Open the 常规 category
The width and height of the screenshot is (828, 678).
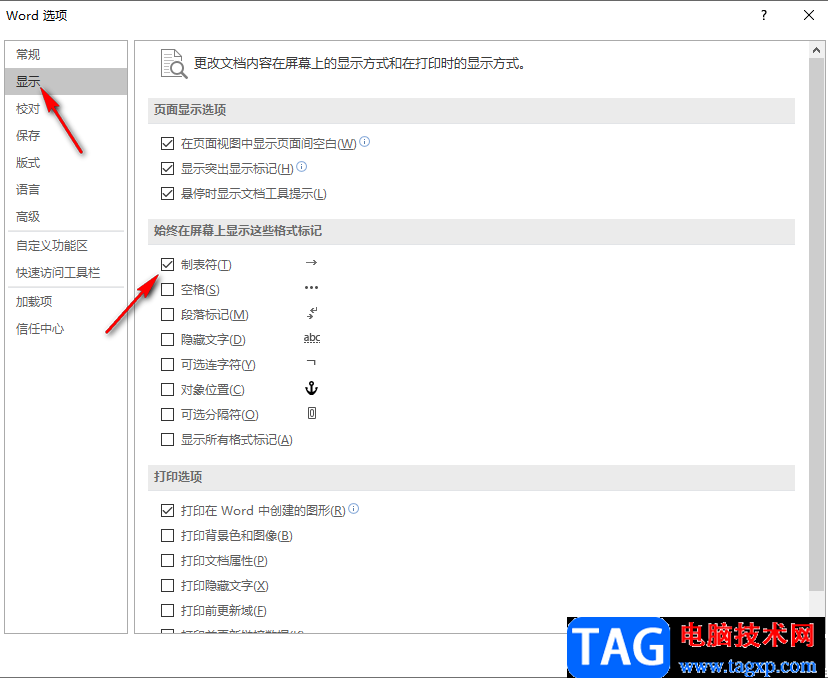65,54
